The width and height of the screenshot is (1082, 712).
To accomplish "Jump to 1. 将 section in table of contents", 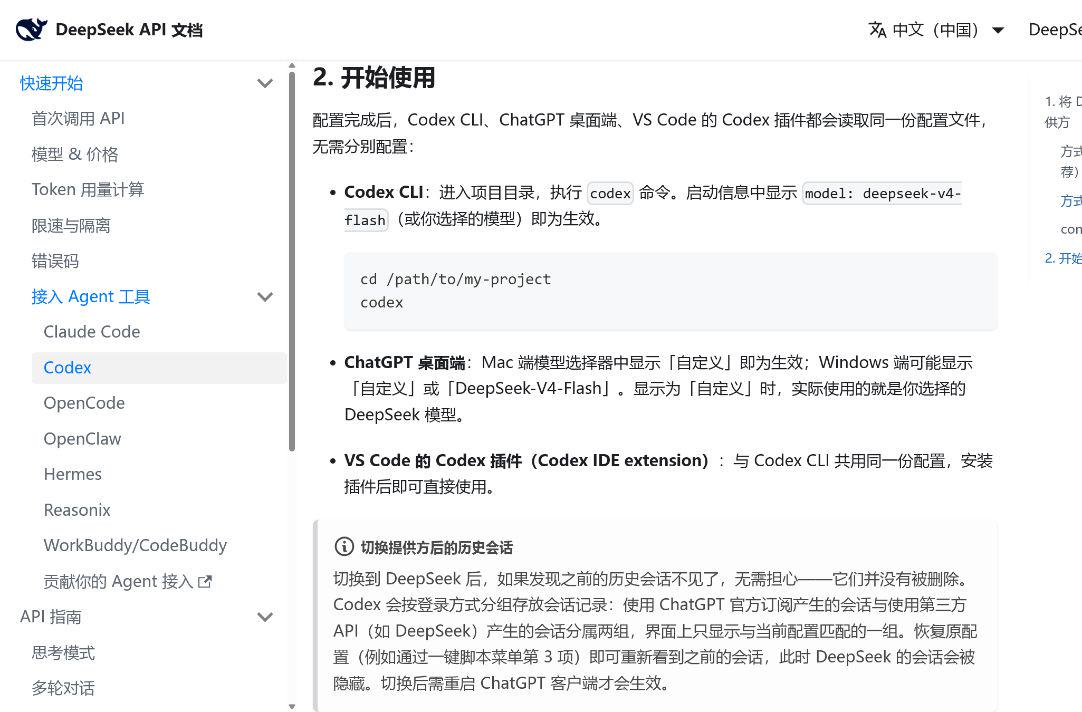I will 1063,112.
